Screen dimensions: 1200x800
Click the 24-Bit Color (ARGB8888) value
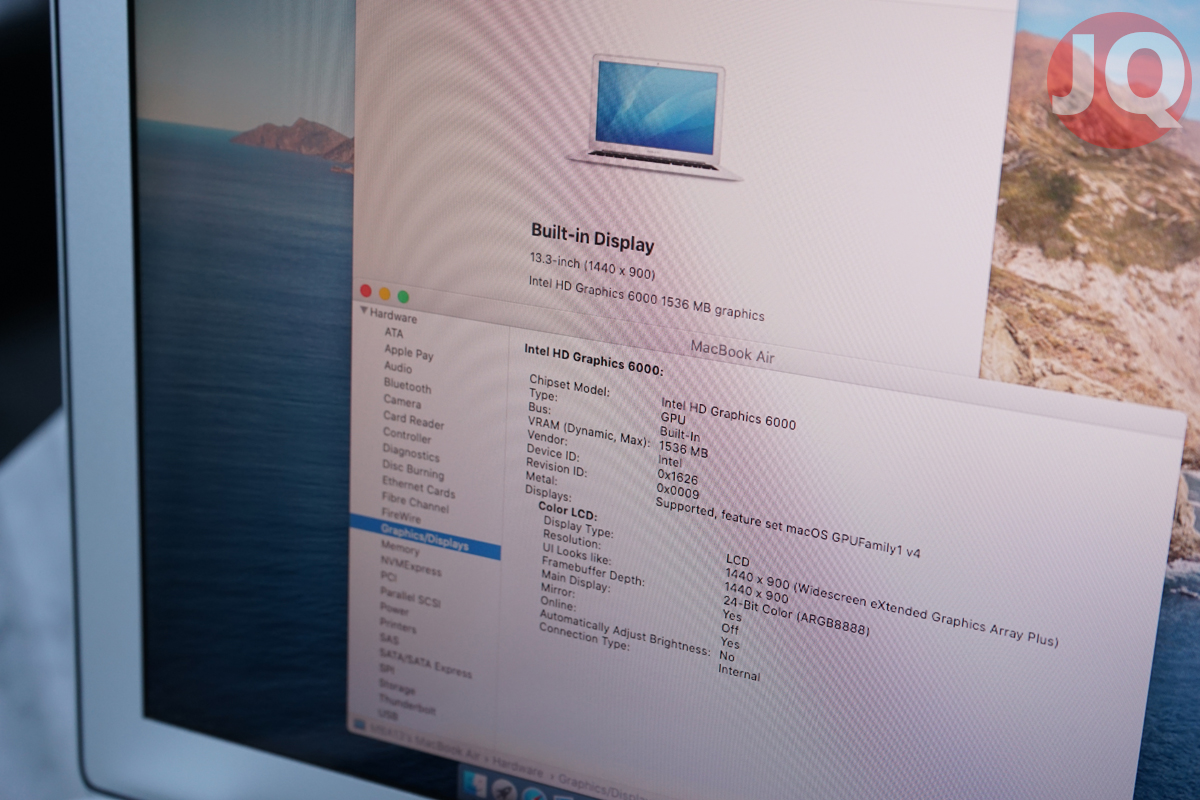click(796, 617)
